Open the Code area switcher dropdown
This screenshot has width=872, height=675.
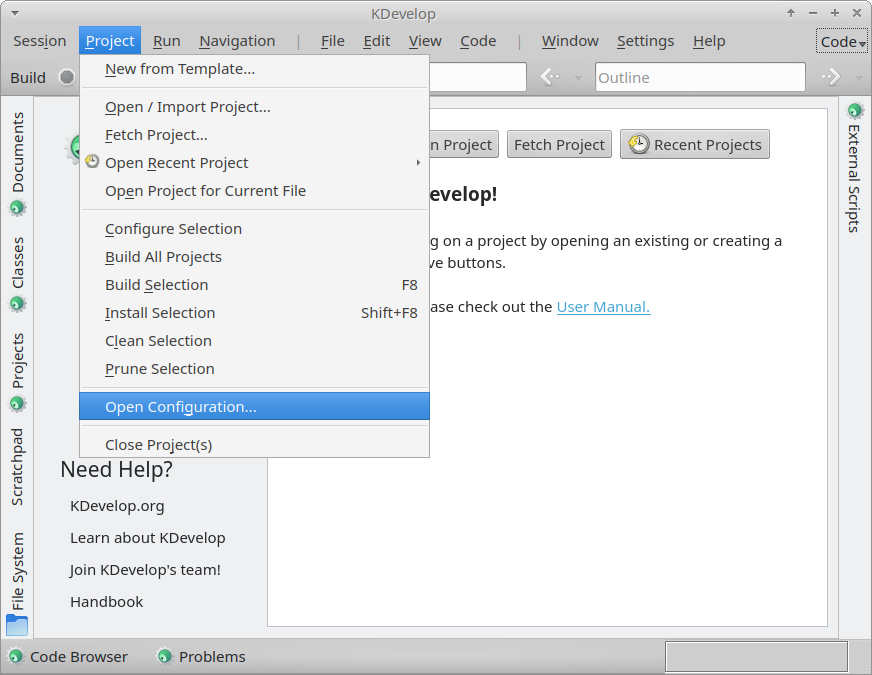coord(842,42)
